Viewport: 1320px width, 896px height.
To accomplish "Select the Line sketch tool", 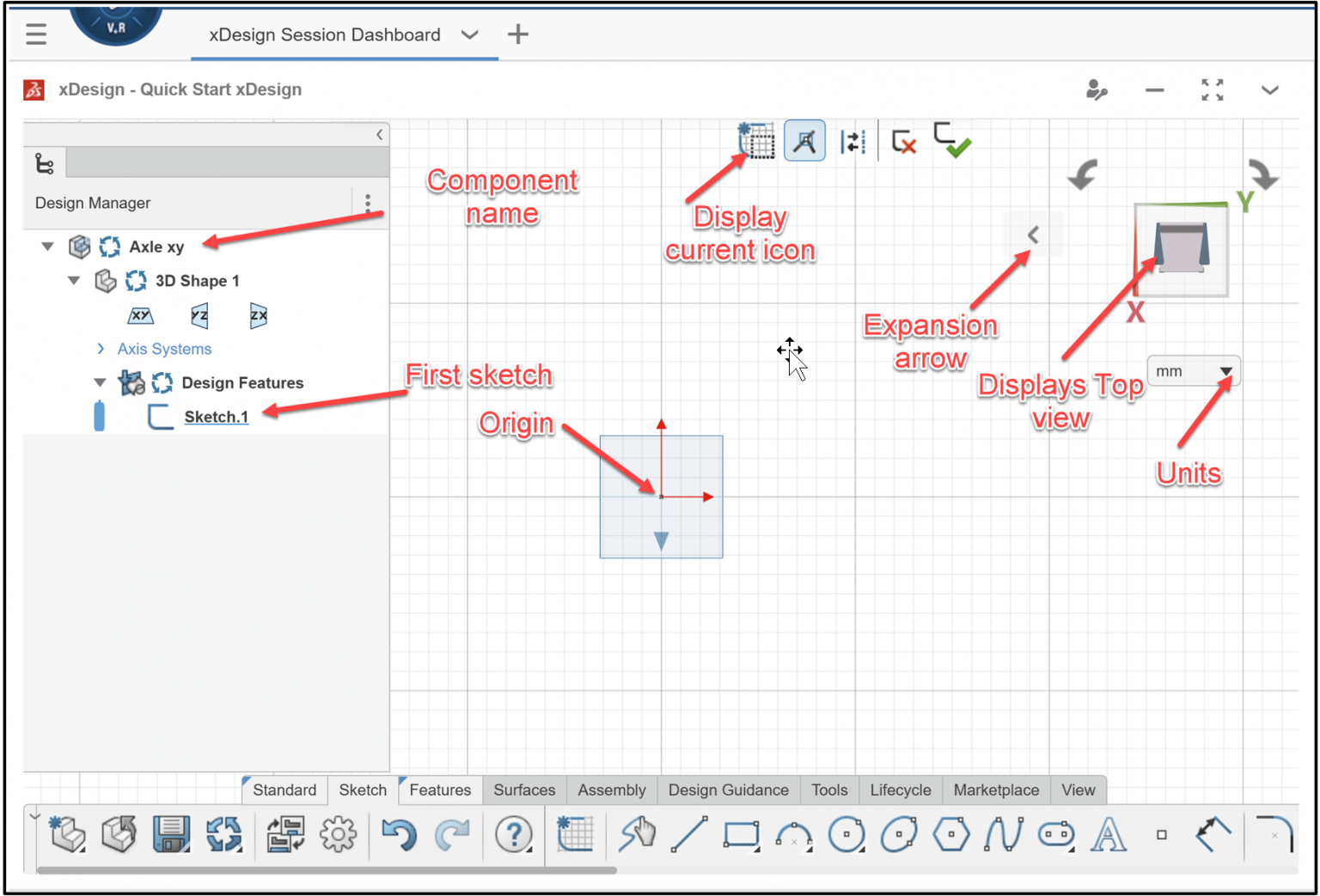I will pos(690,834).
